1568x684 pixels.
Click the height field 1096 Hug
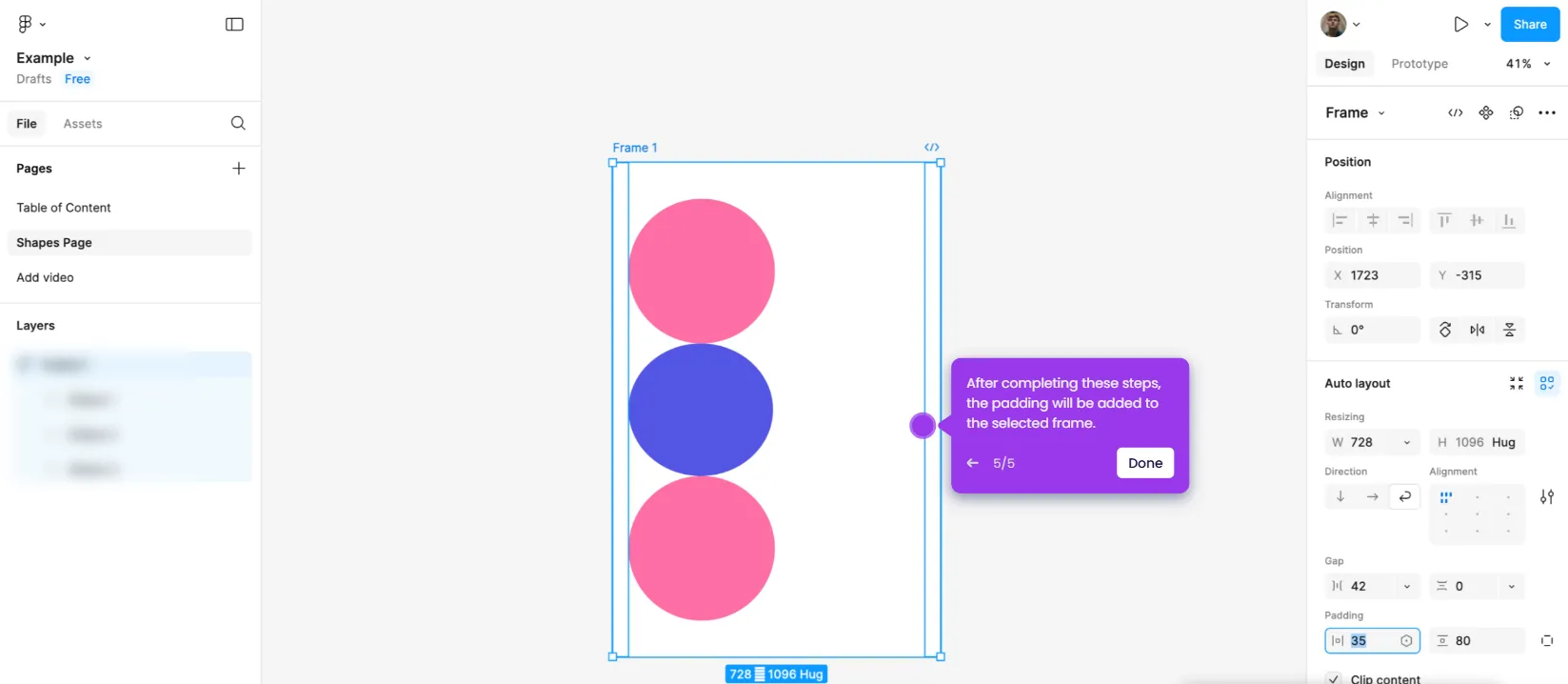[1477, 443]
